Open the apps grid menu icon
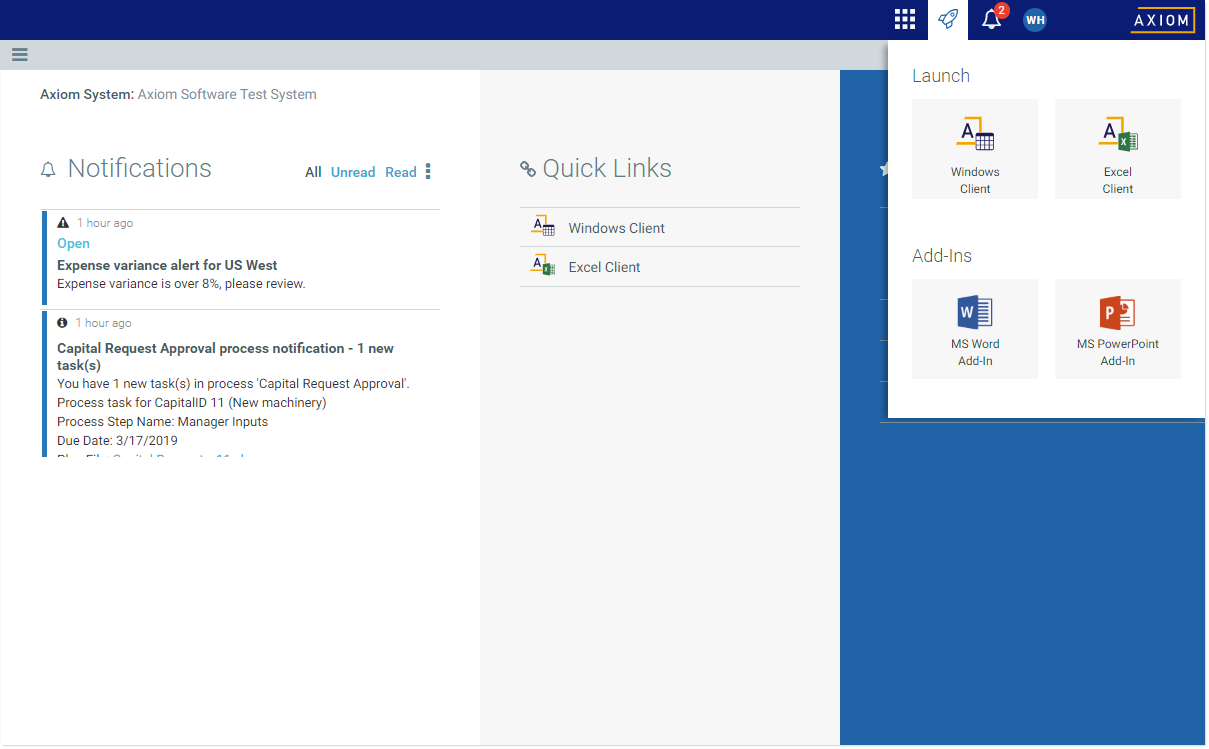This screenshot has width=1209, height=749. pos(904,19)
